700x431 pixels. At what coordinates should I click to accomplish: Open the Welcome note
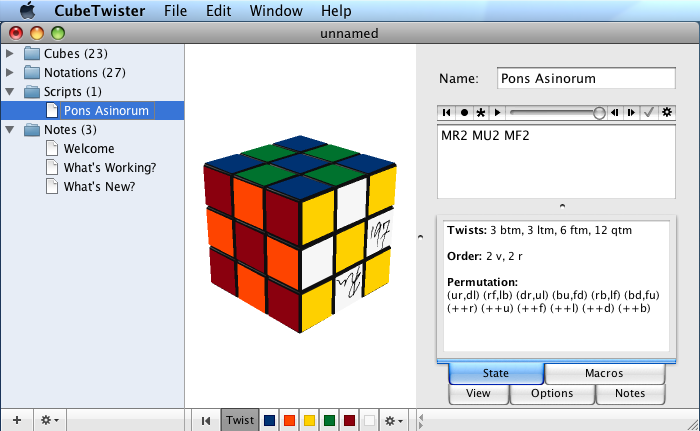coord(89,148)
